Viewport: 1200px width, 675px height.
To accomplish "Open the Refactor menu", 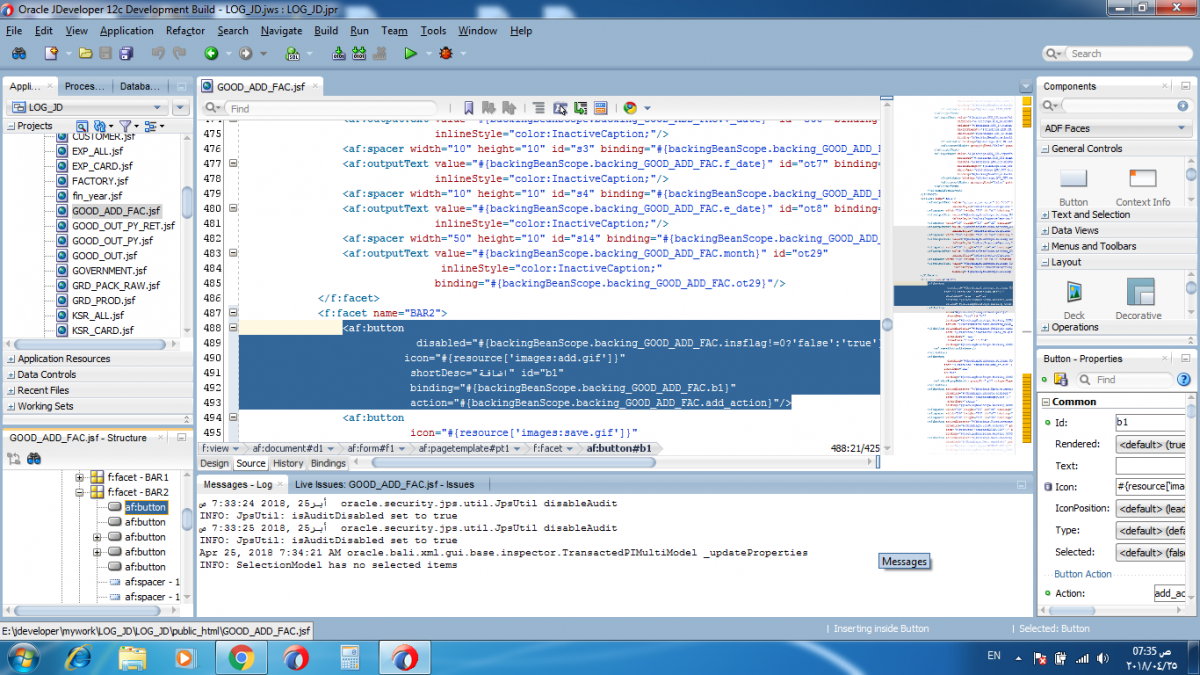I will 185,31.
